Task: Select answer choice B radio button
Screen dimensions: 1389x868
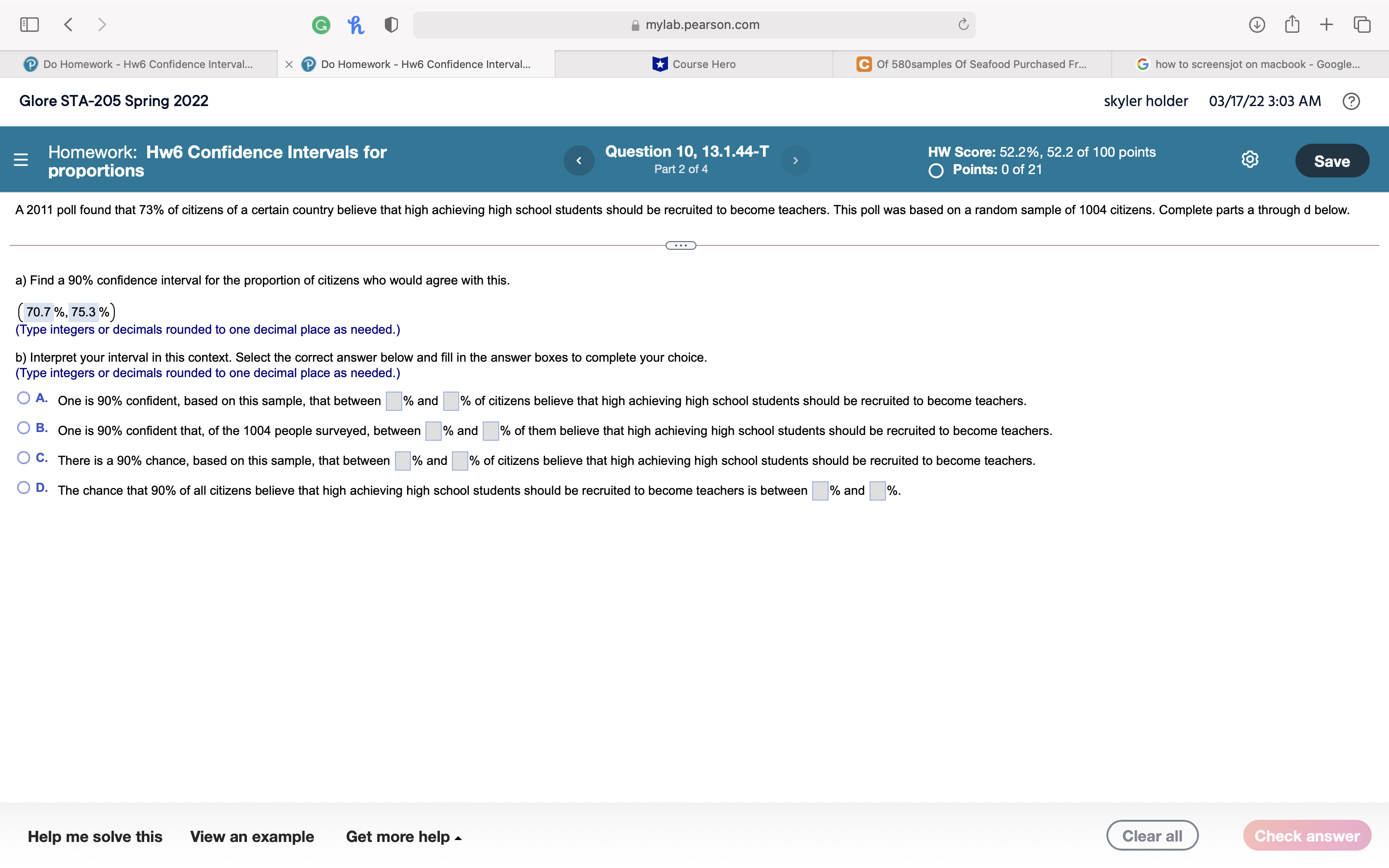Action: (23, 427)
